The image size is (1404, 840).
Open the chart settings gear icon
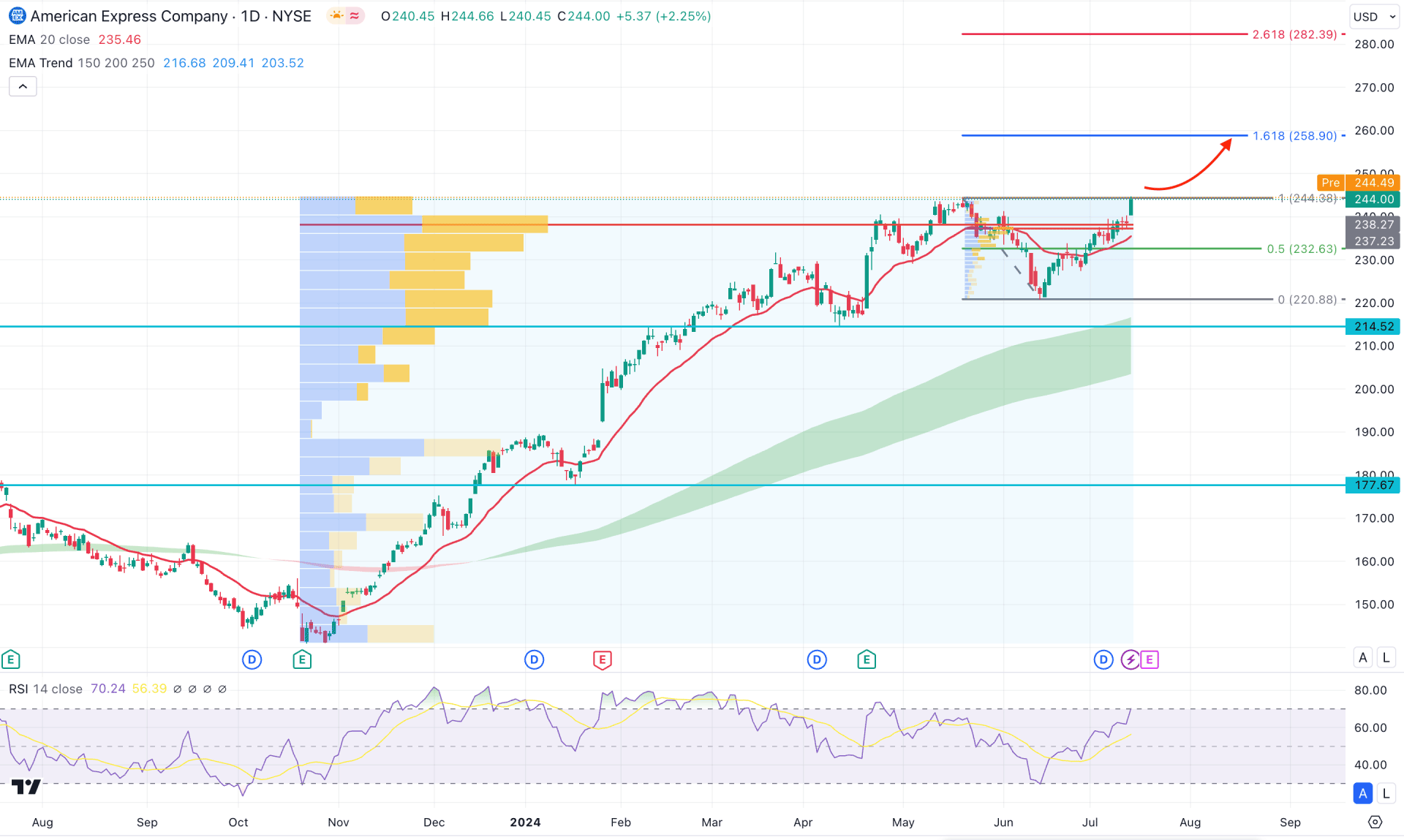(x=1375, y=822)
